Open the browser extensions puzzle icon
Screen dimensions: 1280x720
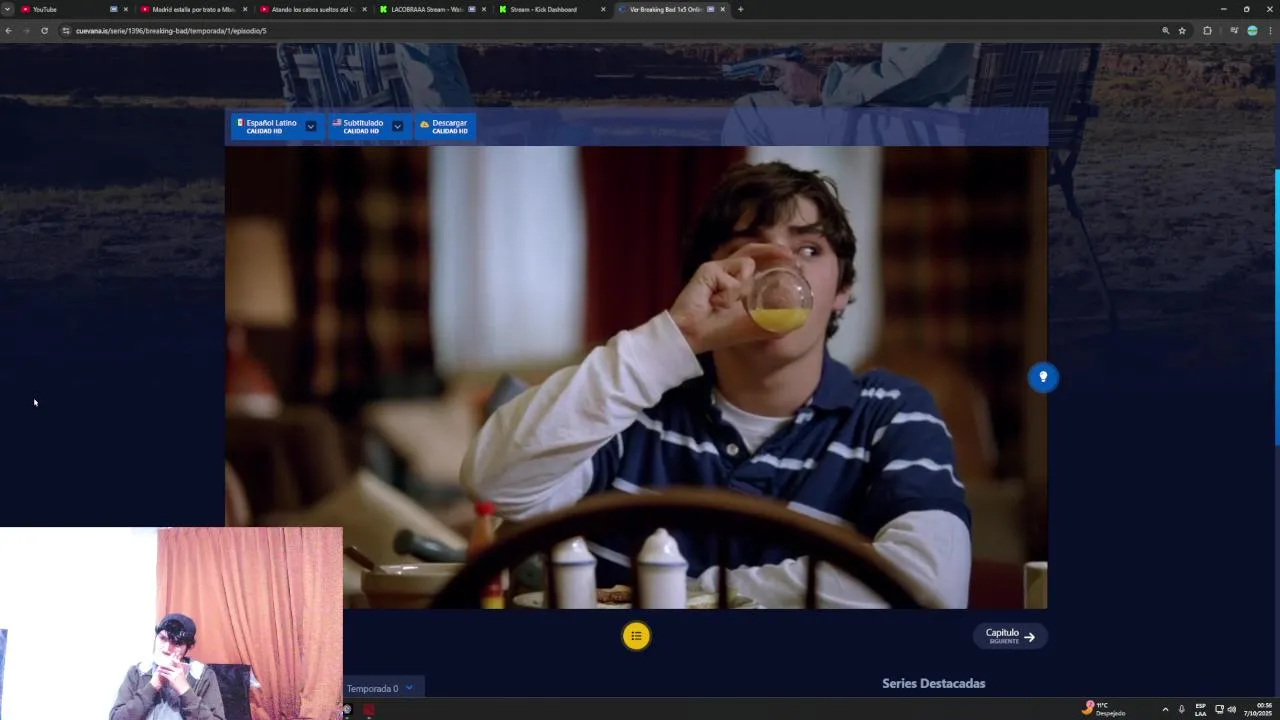(1207, 31)
